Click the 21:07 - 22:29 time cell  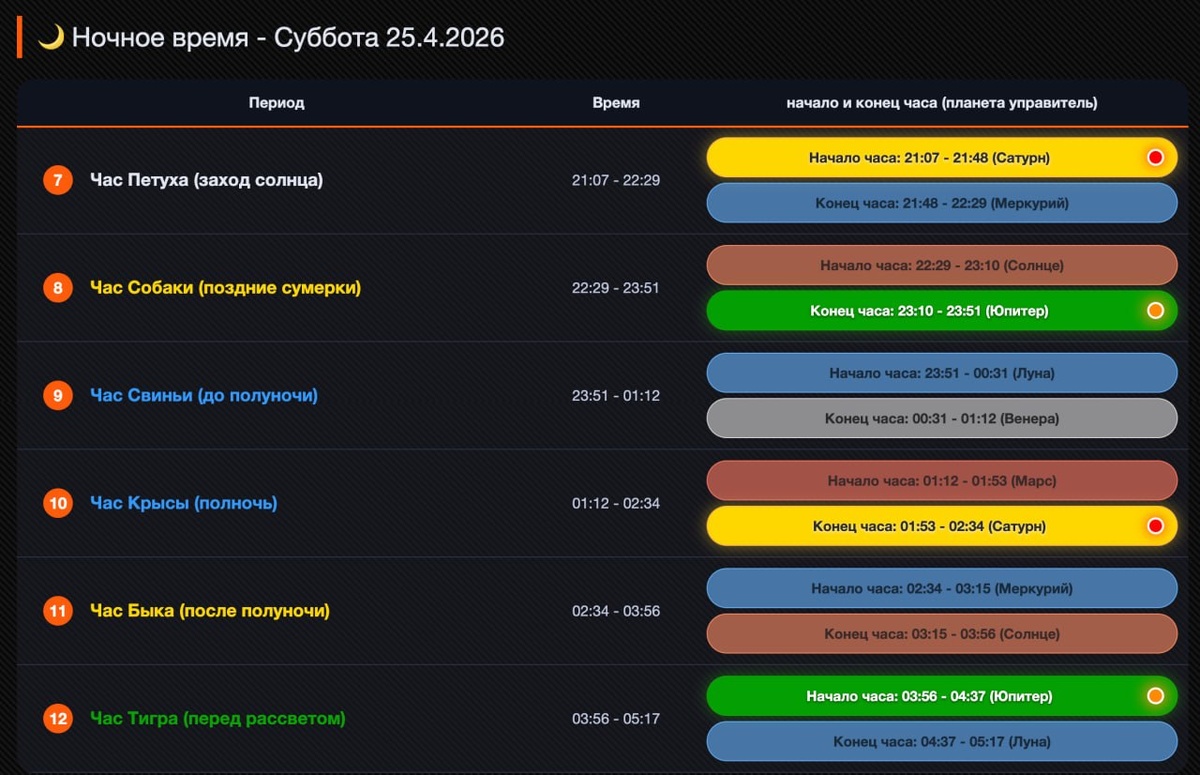616,181
